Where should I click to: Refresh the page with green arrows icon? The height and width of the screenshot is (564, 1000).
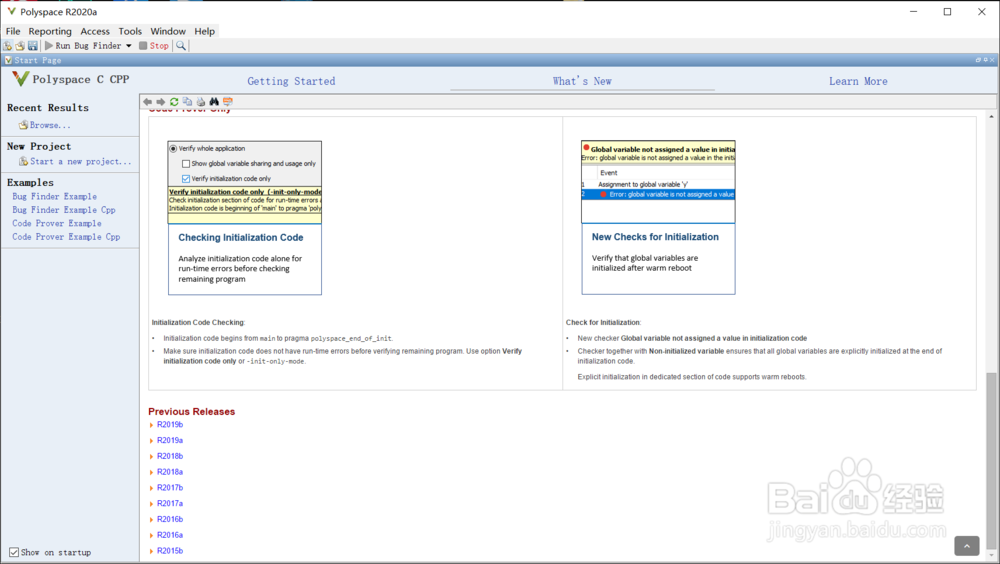[x=174, y=101]
